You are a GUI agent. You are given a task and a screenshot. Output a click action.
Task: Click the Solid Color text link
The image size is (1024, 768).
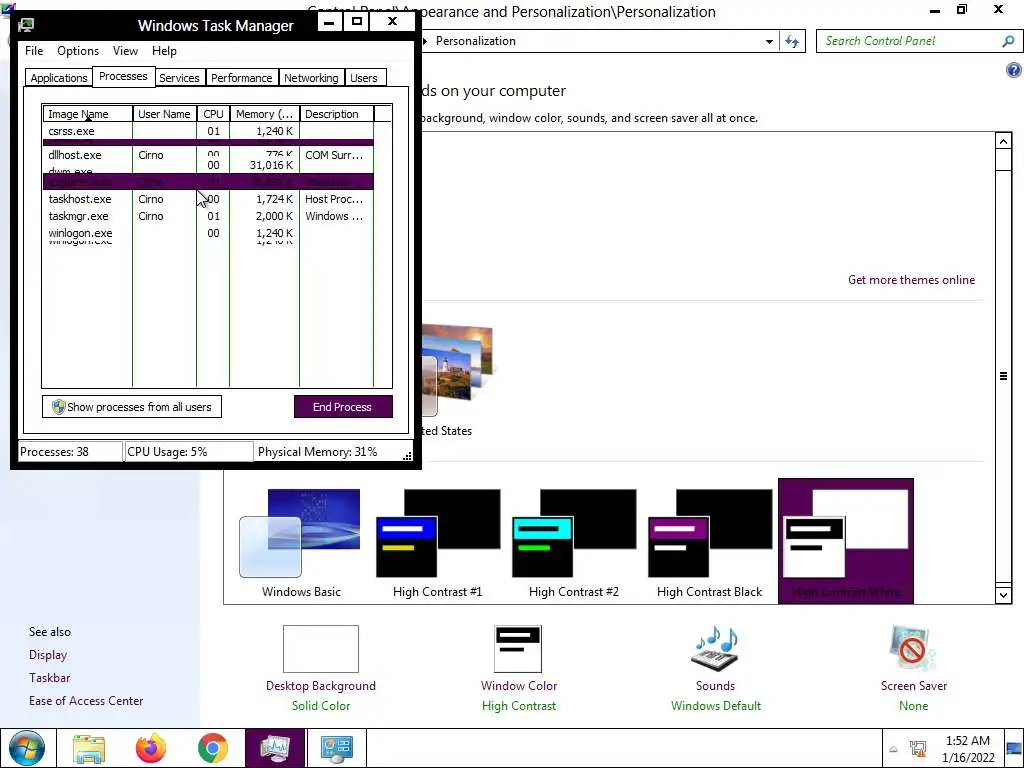pos(321,706)
